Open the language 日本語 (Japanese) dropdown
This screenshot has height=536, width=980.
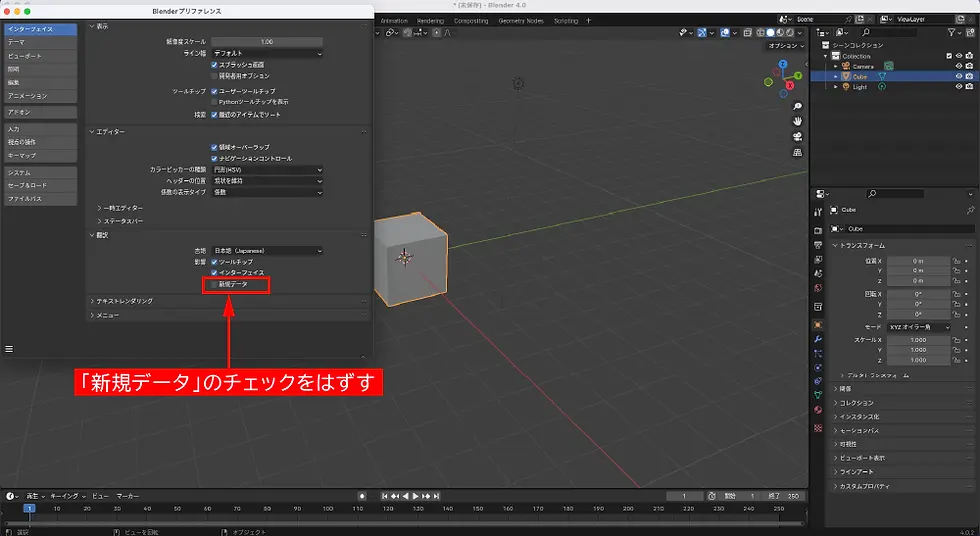tap(267, 251)
